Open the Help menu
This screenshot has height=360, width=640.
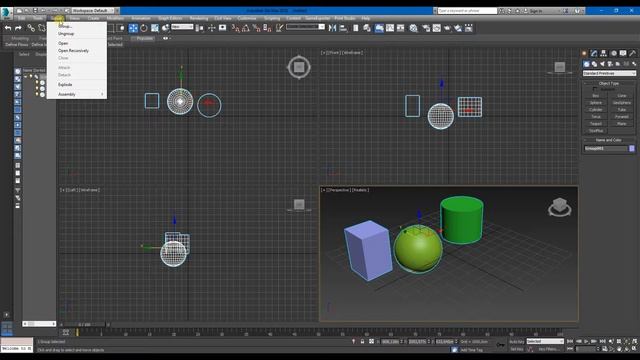365,18
